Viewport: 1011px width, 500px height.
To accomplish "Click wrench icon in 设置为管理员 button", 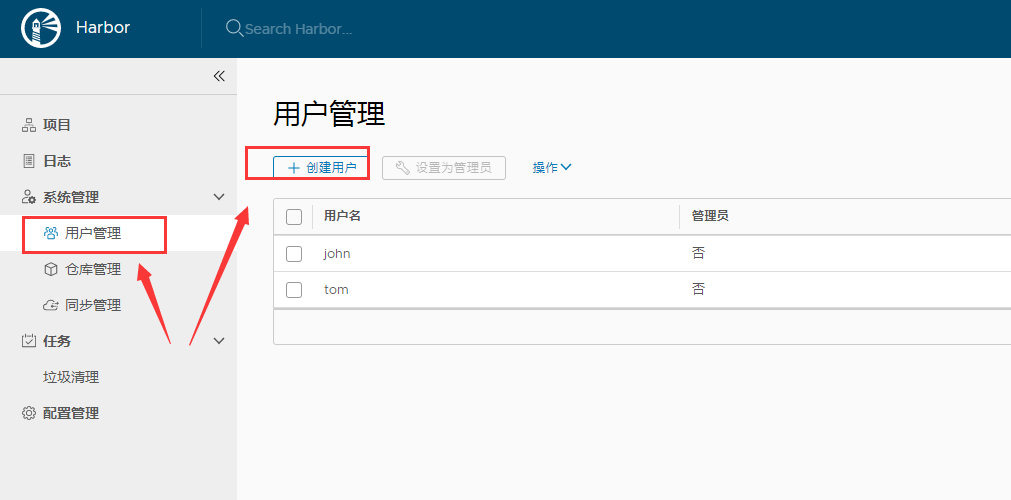I will click(x=402, y=168).
